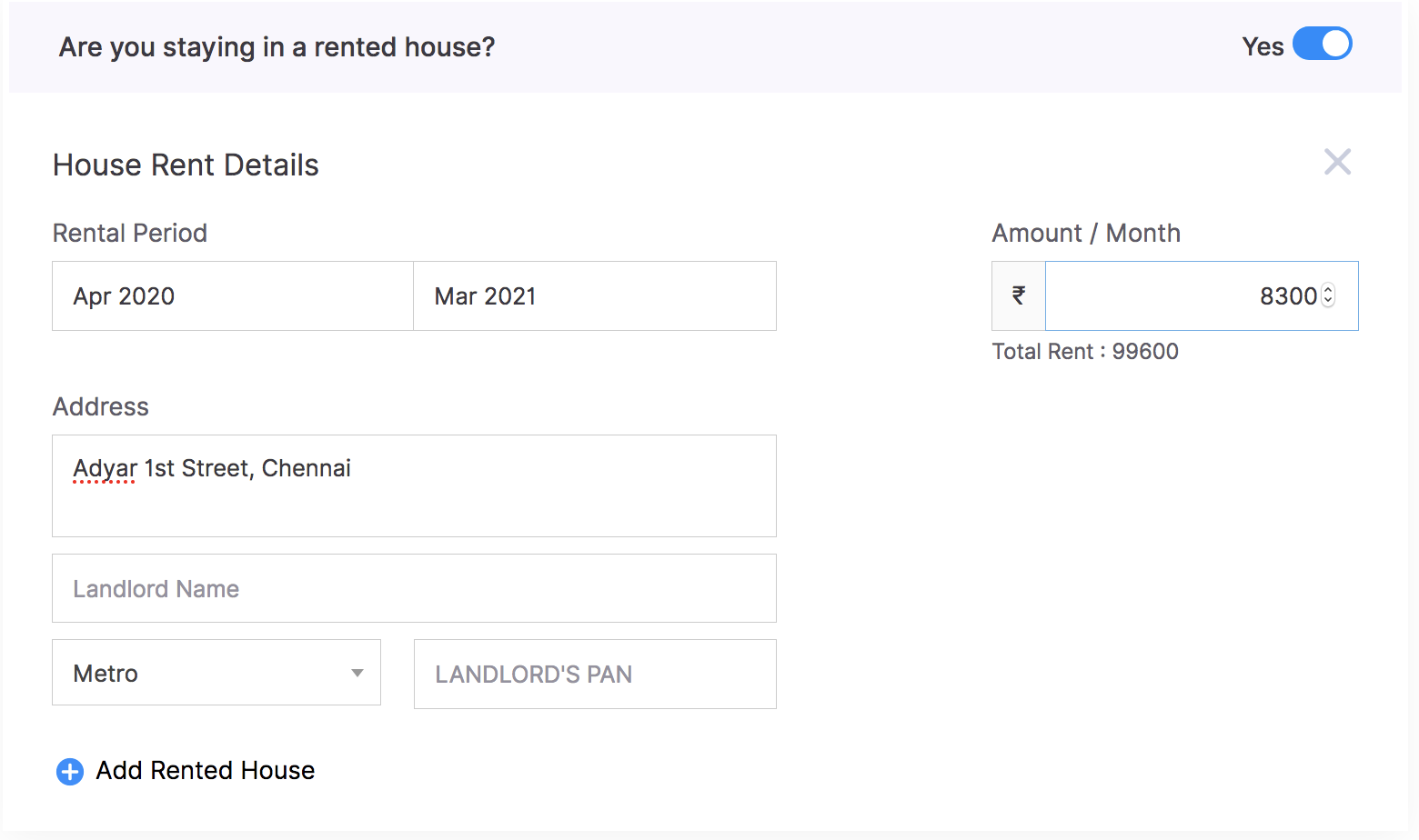Click the Address section label
Viewport: 1419px width, 840px height.
click(x=100, y=406)
